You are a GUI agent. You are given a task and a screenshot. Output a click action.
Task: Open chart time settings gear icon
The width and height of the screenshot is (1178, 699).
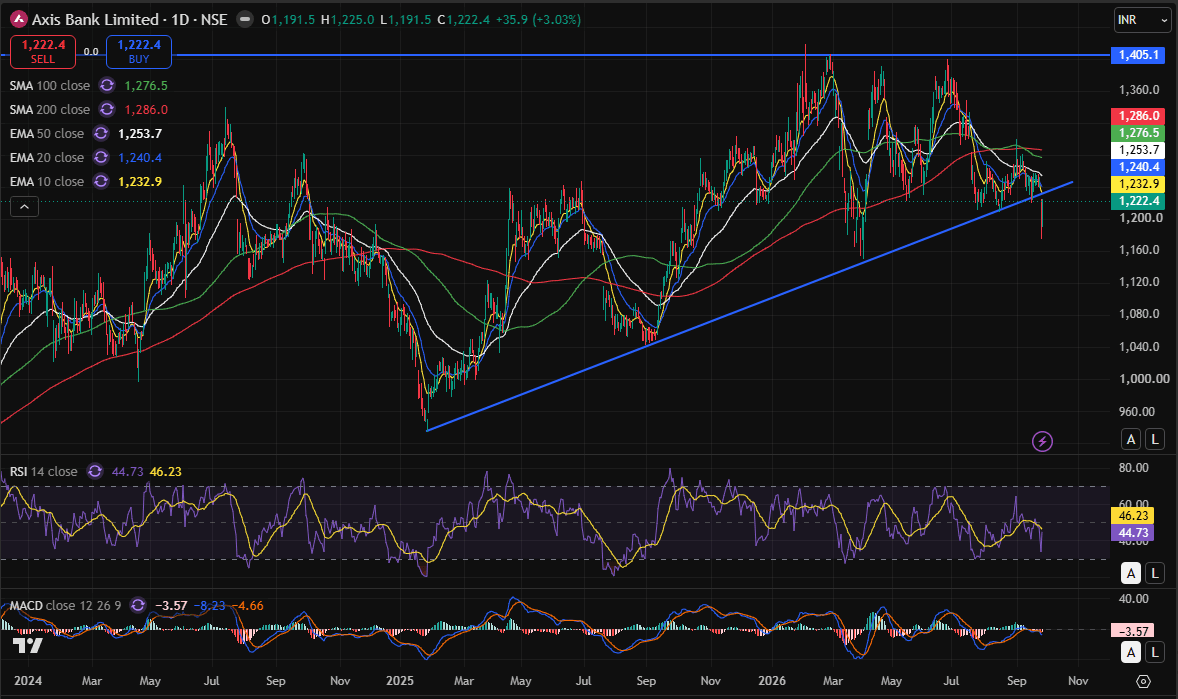point(1143,681)
